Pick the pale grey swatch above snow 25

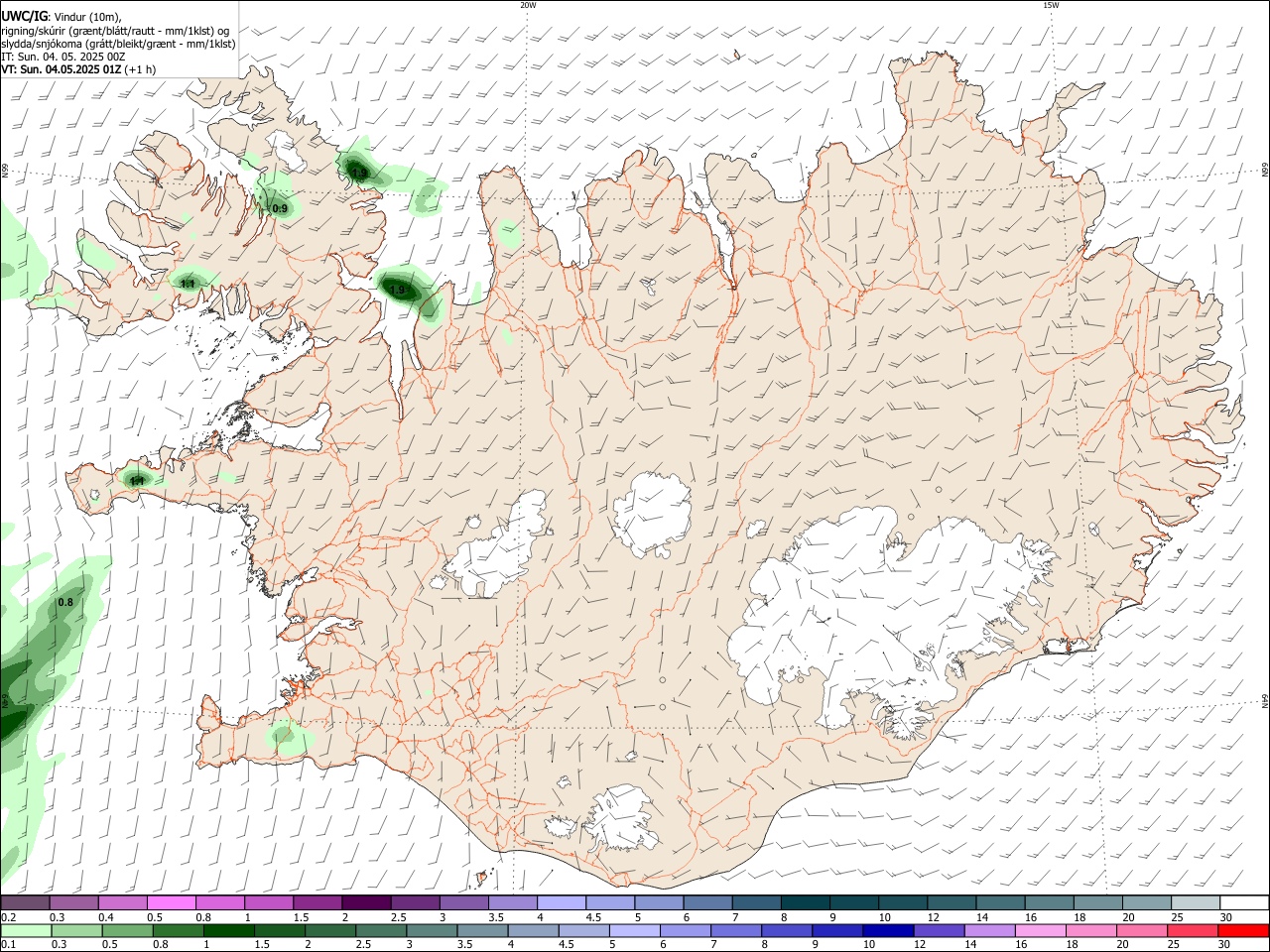coord(1196,903)
